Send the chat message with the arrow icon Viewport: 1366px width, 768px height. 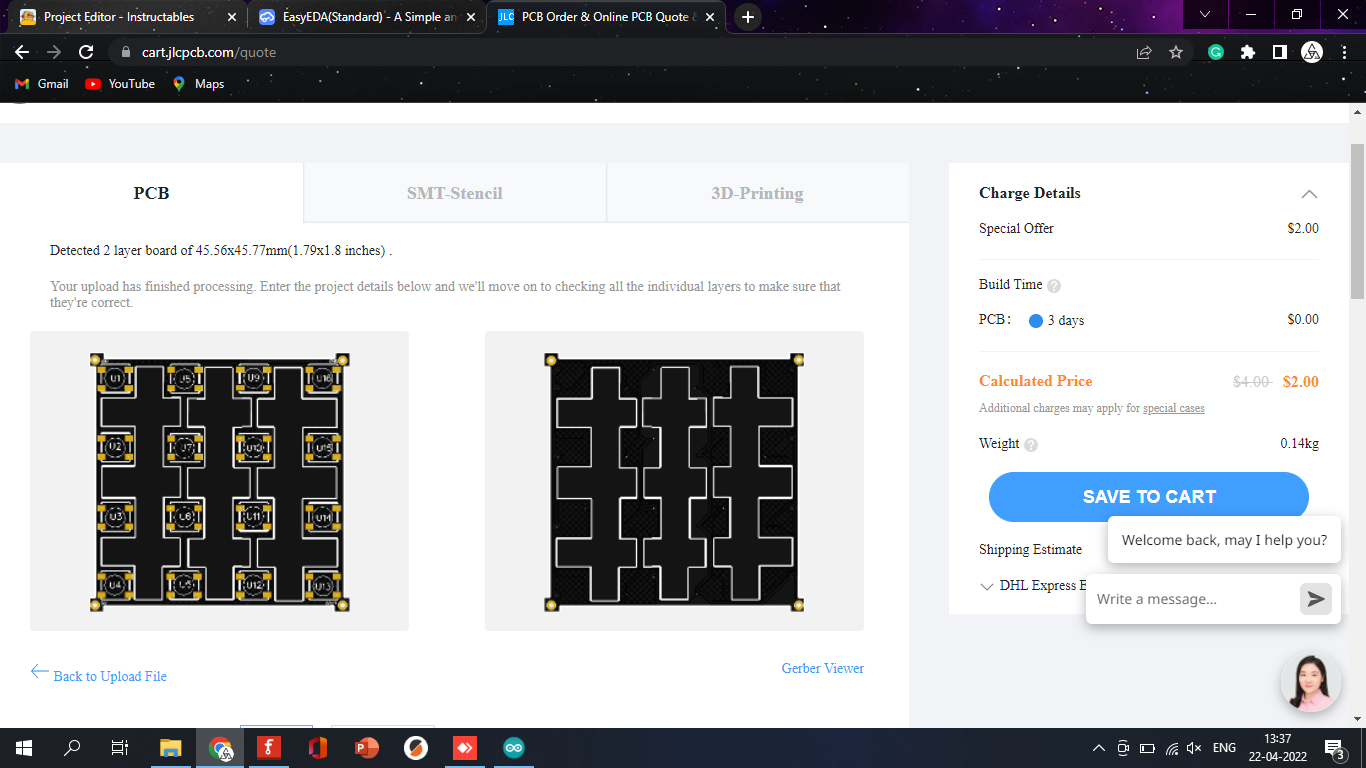pos(1314,598)
